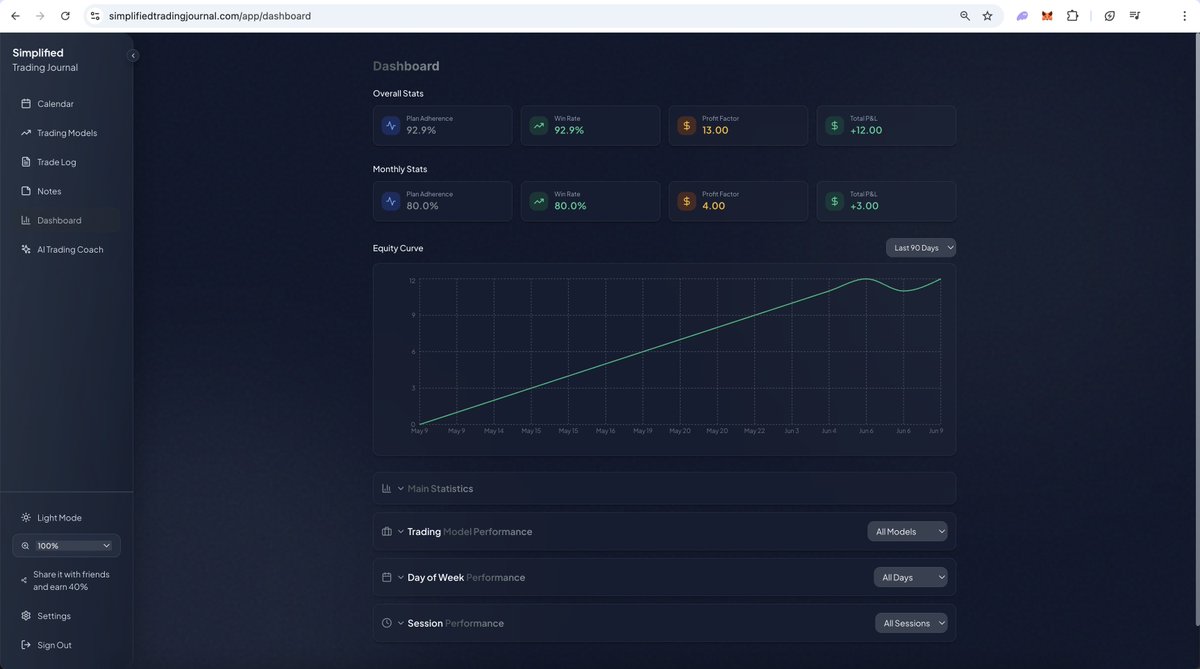Open the All Sessions dropdown
Image resolution: width=1200 pixels, height=669 pixels.
pyautogui.click(x=910, y=623)
